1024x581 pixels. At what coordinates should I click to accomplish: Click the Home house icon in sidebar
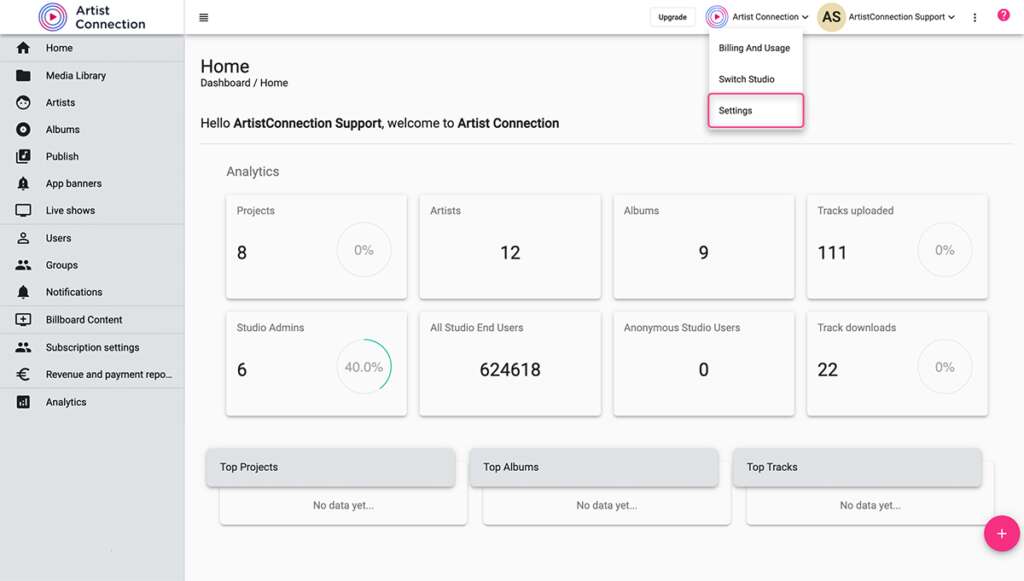point(23,48)
